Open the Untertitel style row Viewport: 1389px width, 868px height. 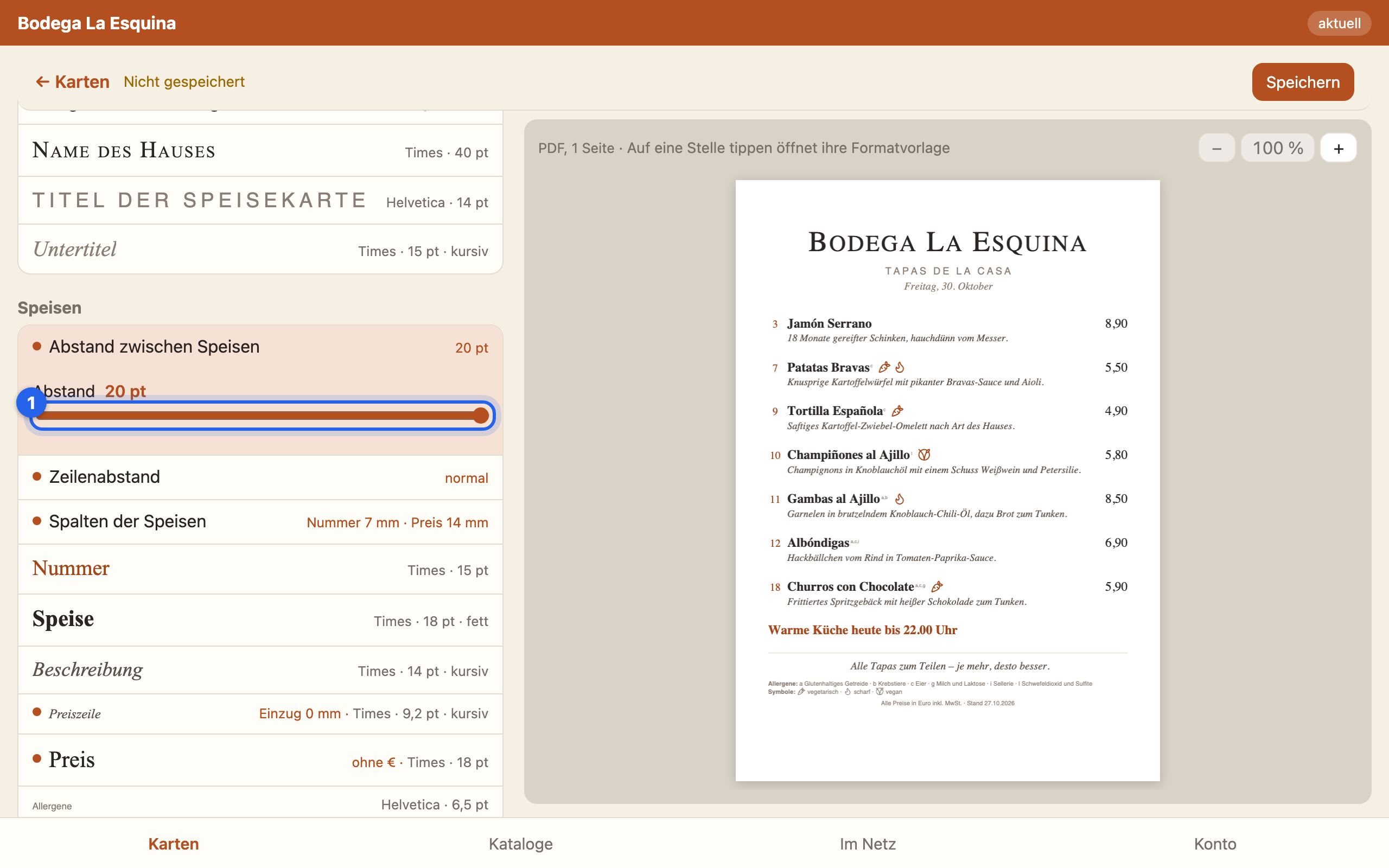[260, 249]
